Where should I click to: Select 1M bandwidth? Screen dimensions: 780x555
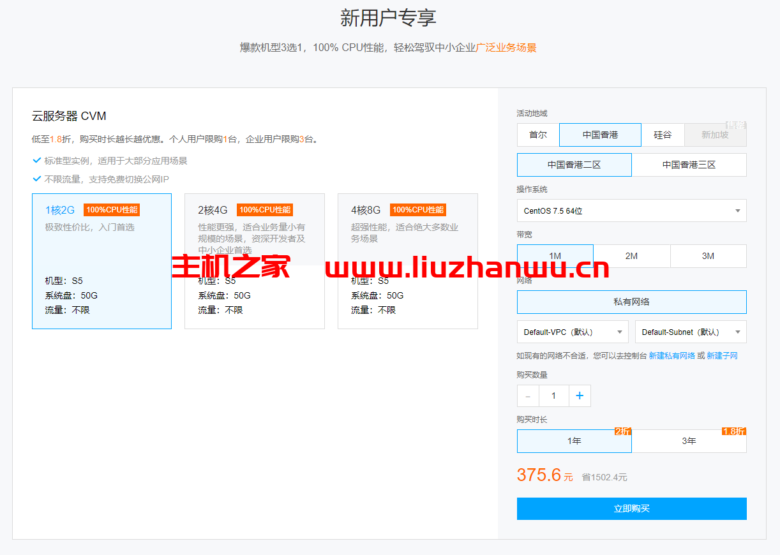pos(555,256)
